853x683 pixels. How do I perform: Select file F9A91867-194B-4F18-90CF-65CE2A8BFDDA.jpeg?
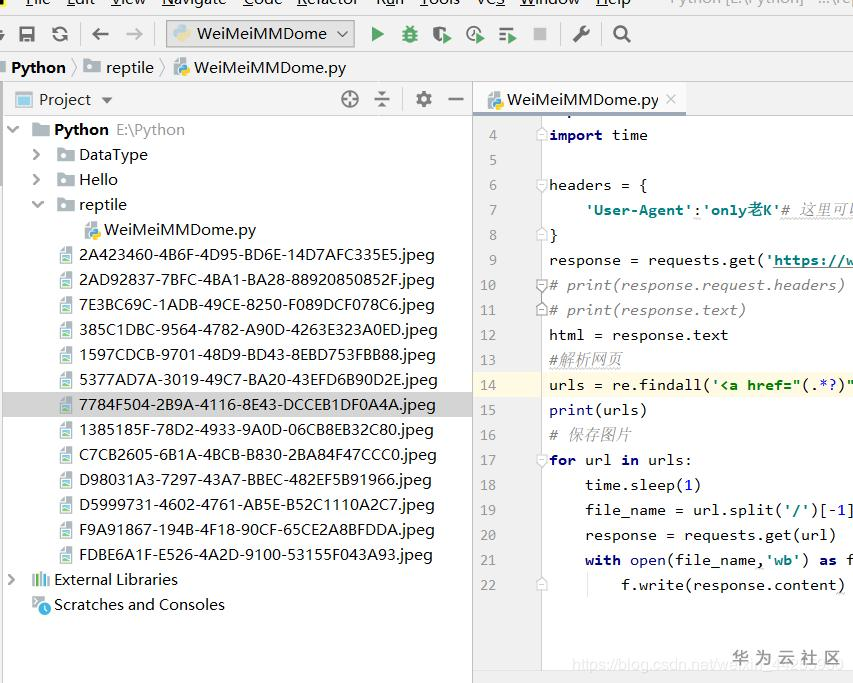pyautogui.click(x=256, y=530)
